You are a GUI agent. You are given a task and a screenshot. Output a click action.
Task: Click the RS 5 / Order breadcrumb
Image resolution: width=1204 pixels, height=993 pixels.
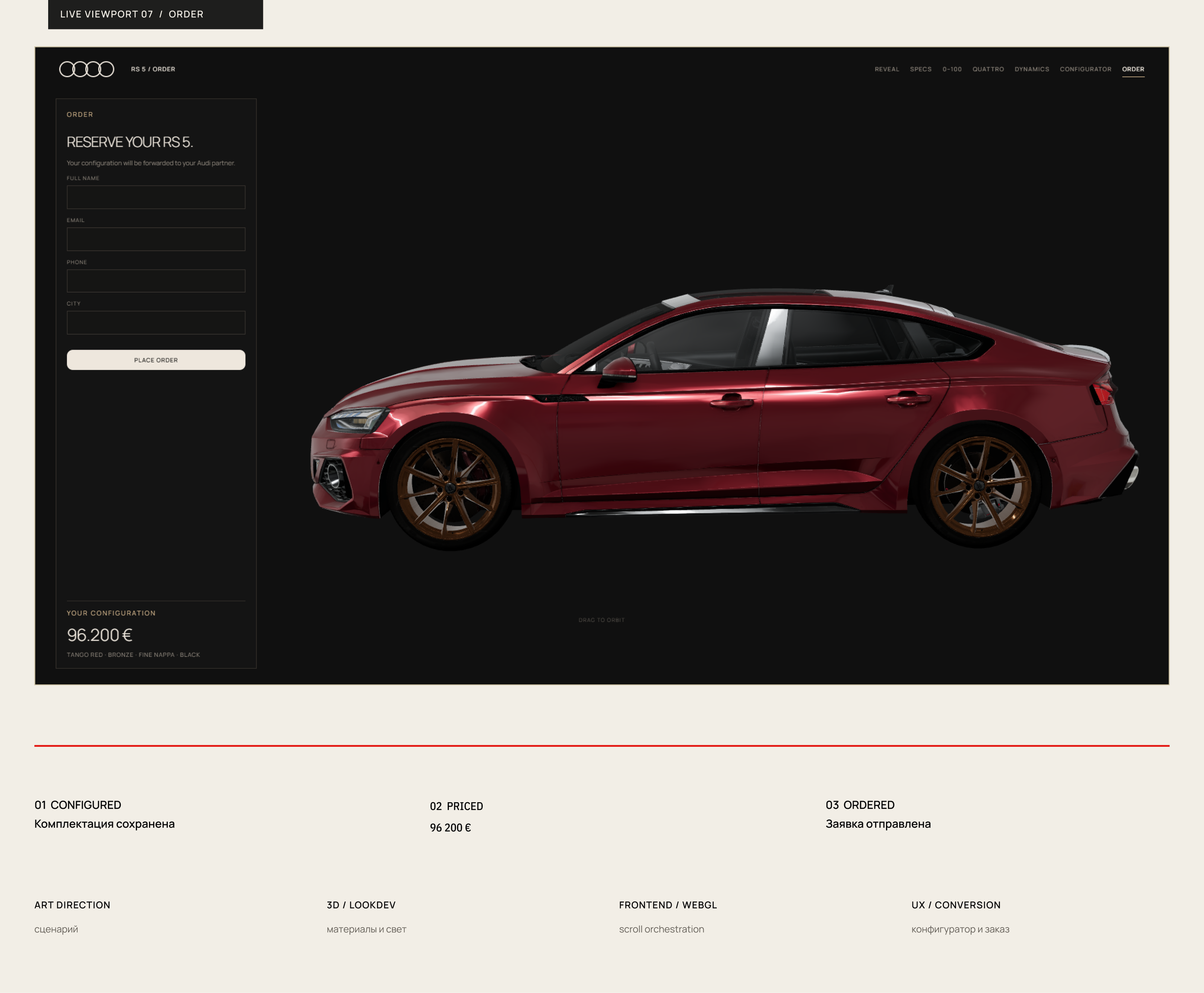(x=153, y=69)
